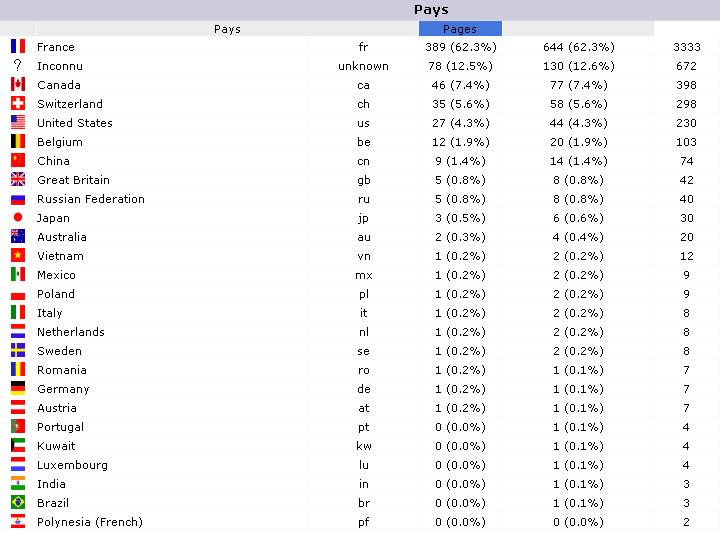Click the United States flag icon
720x533 pixels.
pos(18,122)
